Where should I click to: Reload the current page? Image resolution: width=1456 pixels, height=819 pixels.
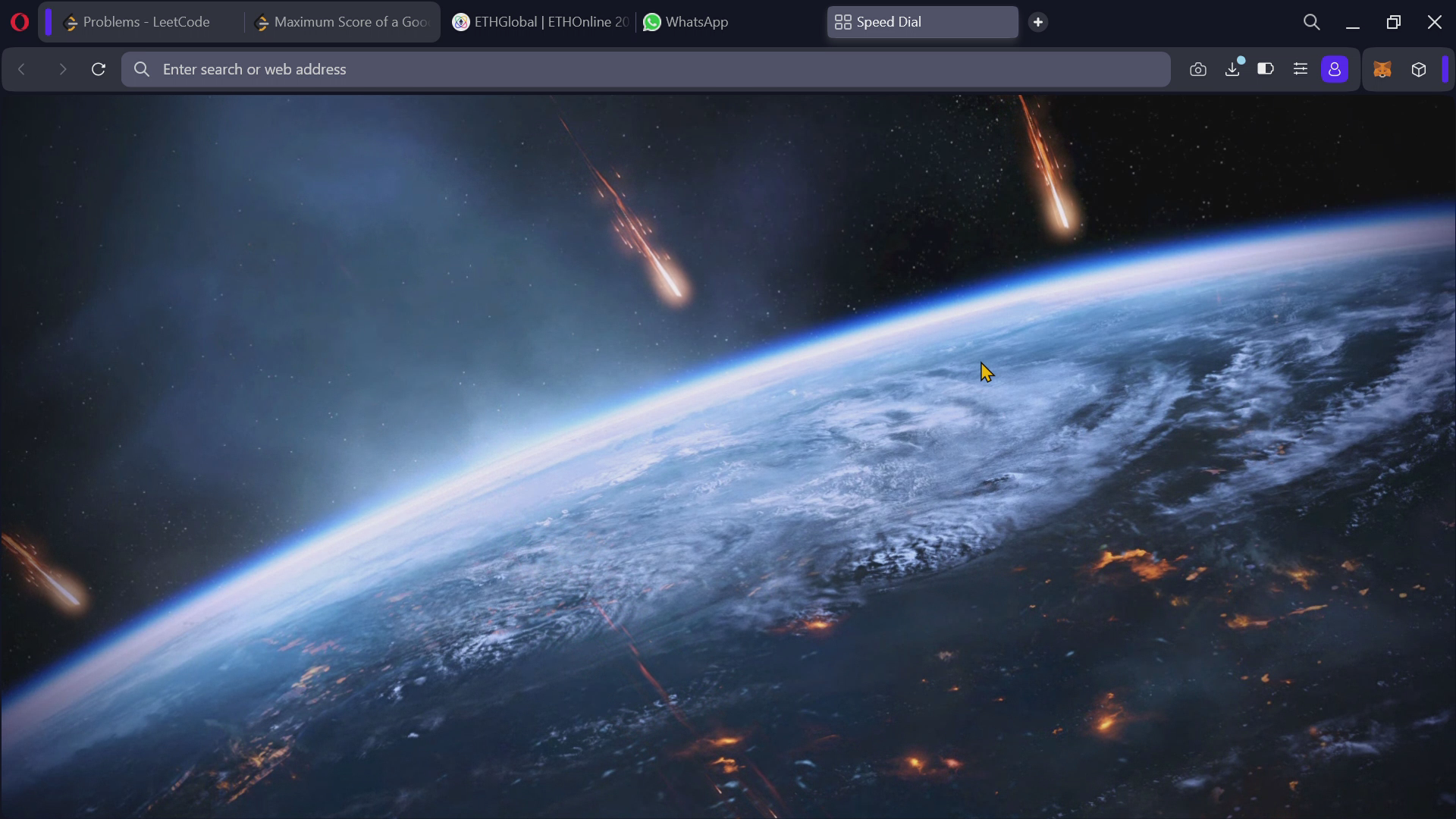[x=99, y=70]
